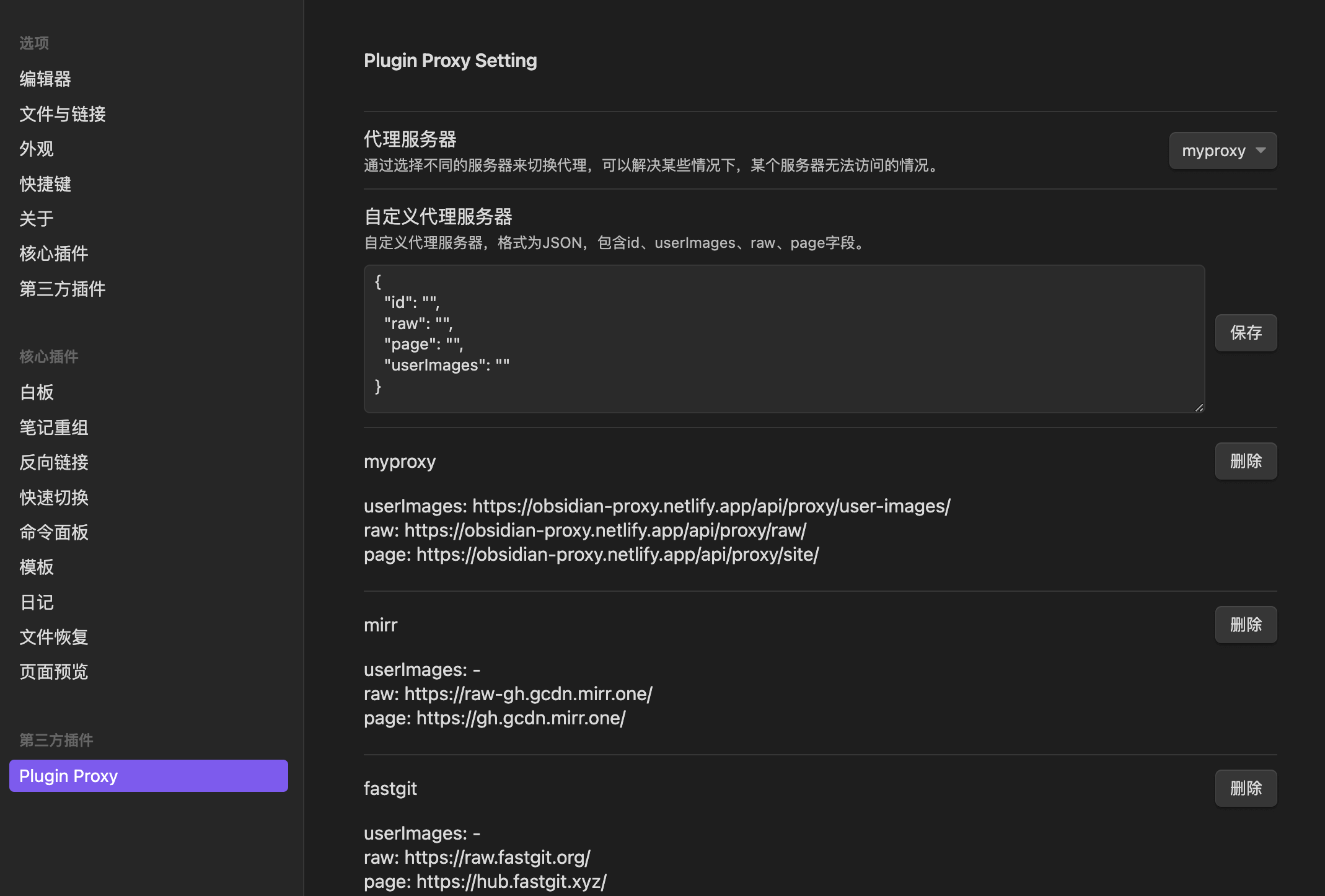The height and width of the screenshot is (896, 1325).
Task: Open the 反向链接 backlinks settings
Action: coord(53,462)
